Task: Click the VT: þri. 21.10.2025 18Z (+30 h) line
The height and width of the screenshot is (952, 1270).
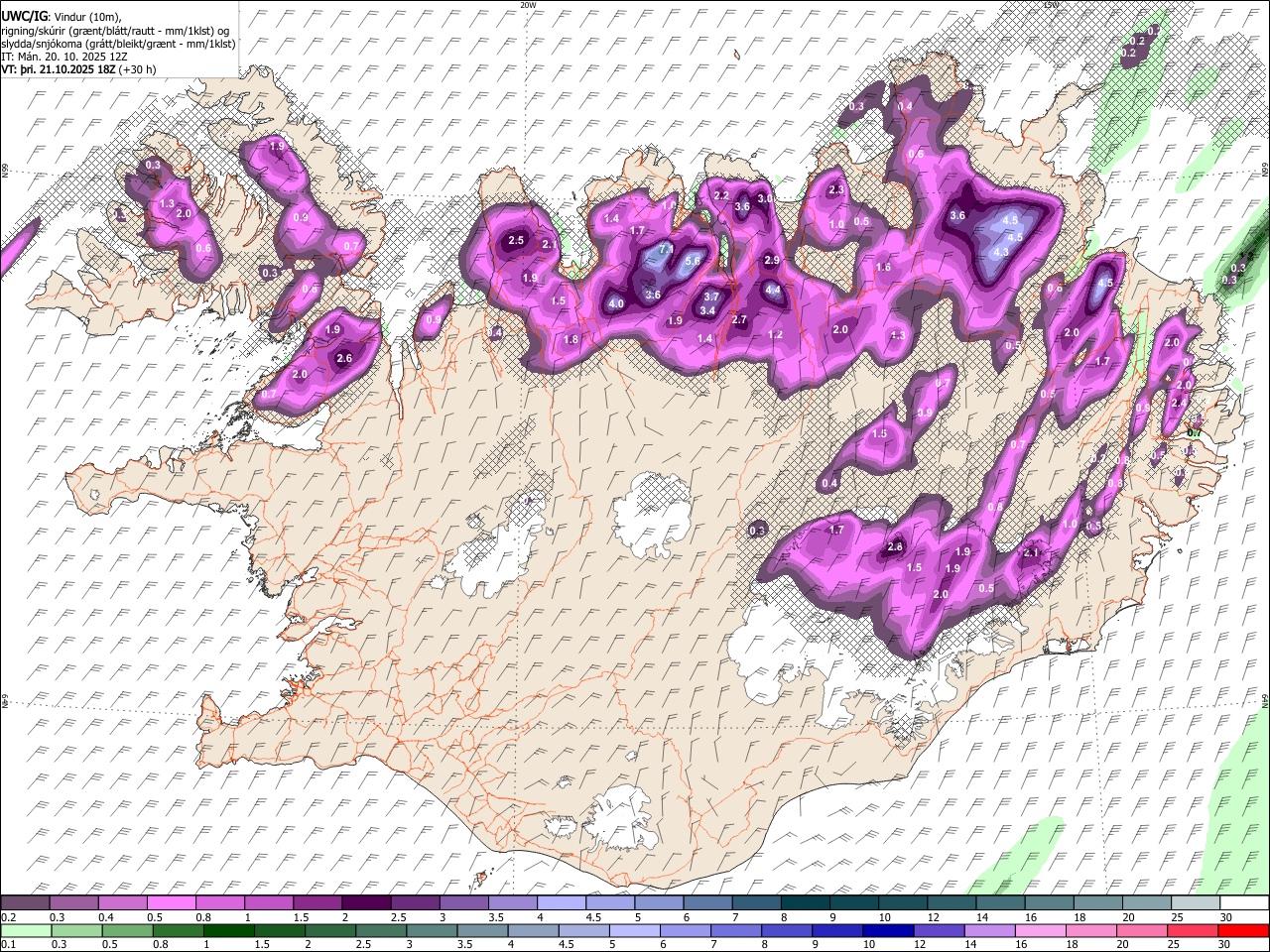Action: coord(78,69)
